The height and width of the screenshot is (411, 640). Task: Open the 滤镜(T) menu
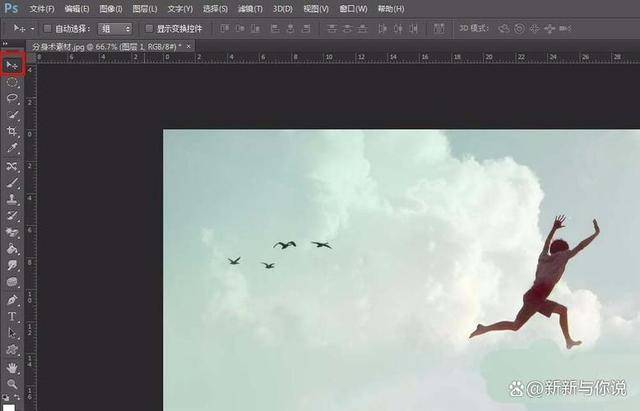[x=250, y=9]
